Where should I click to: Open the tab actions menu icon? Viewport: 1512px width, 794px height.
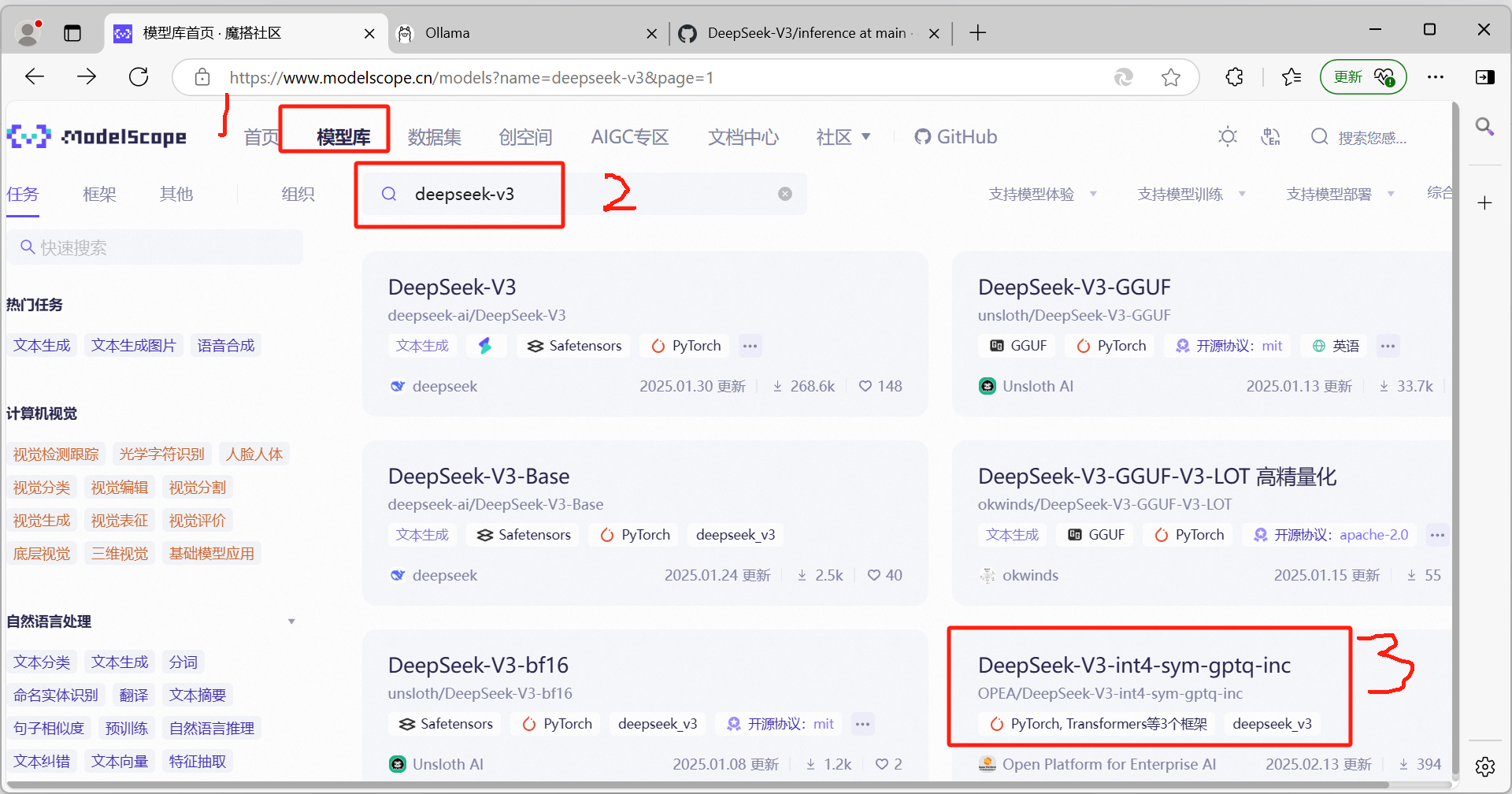coord(72,33)
